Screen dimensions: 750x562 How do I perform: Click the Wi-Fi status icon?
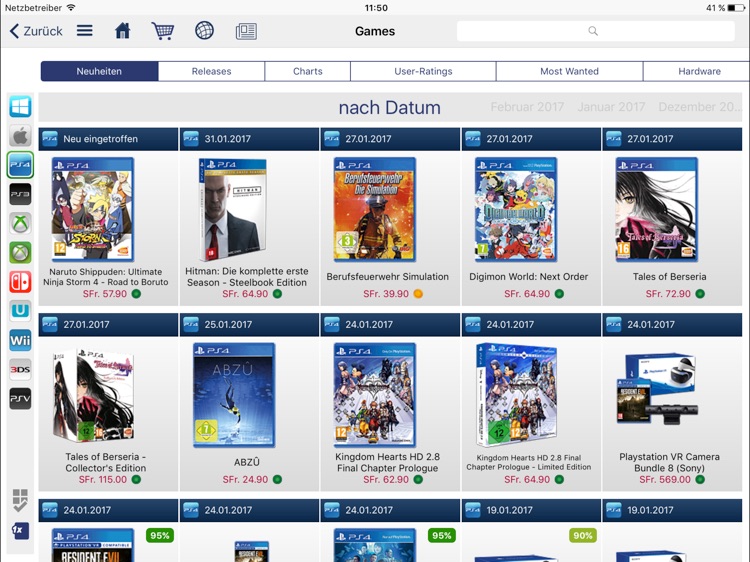tap(71, 8)
